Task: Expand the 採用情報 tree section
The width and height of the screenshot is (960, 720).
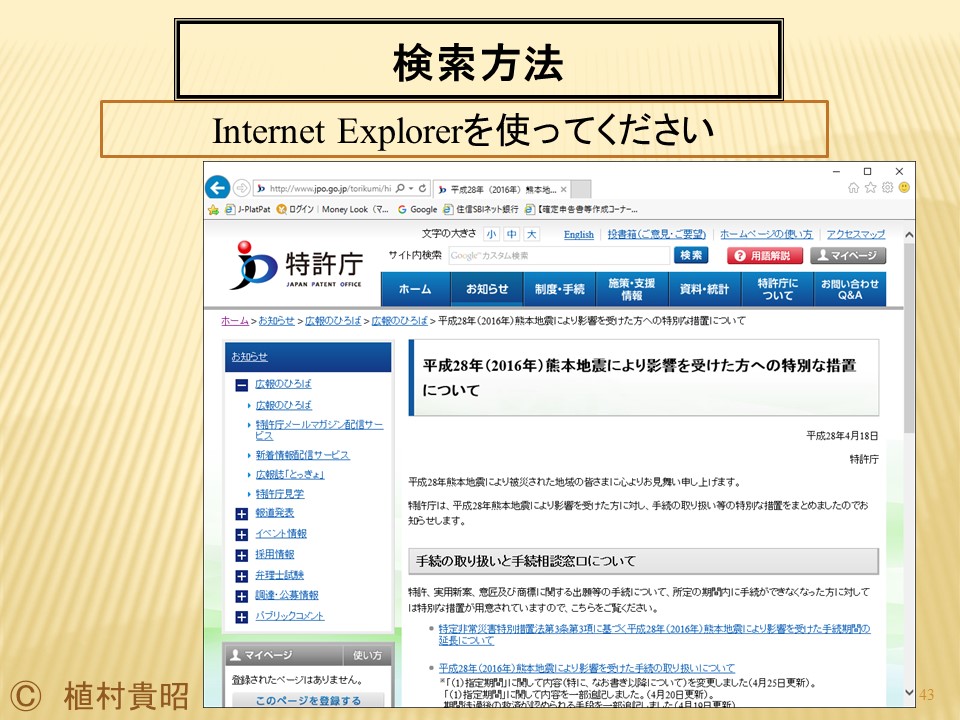Action: [242, 555]
